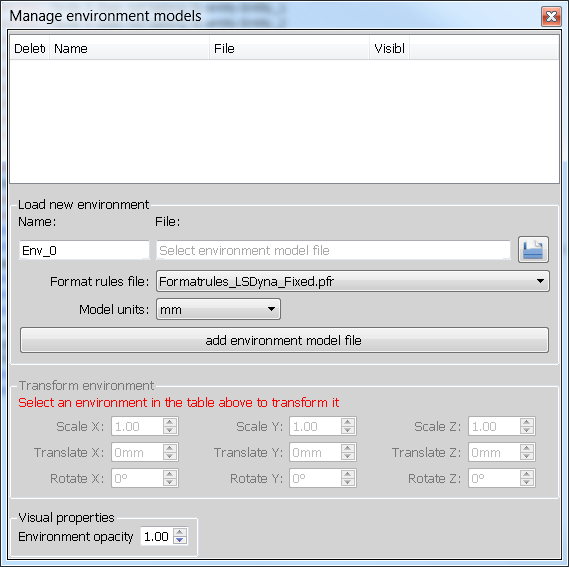Increase Translate Z with up arrow

[527, 448]
